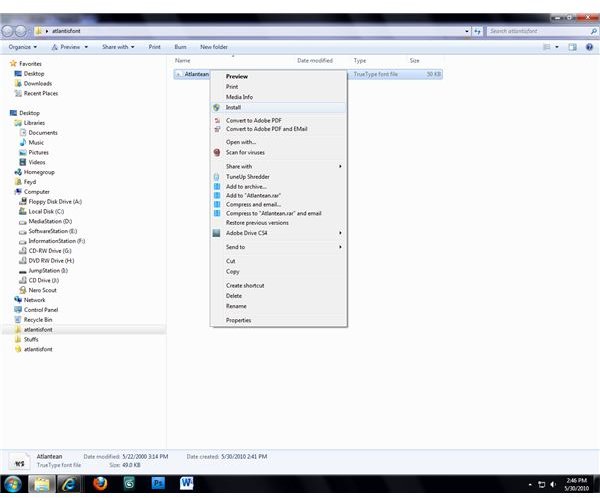Click the Back navigation button

pos(8,31)
